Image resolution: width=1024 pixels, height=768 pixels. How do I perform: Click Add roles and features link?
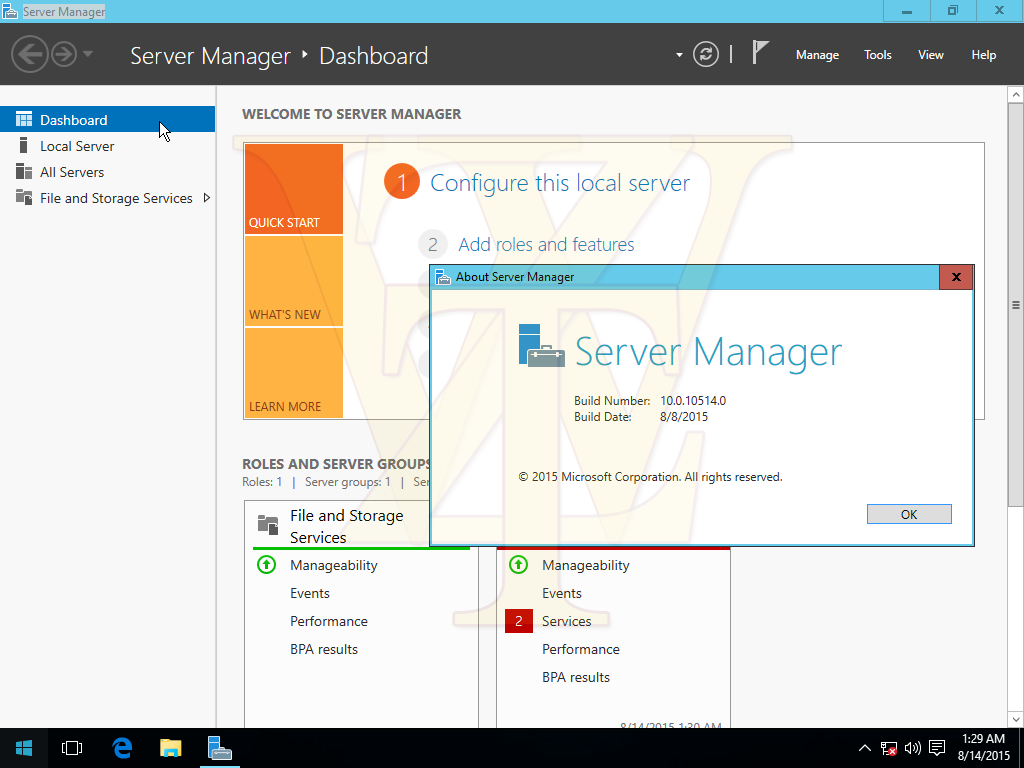tap(546, 244)
